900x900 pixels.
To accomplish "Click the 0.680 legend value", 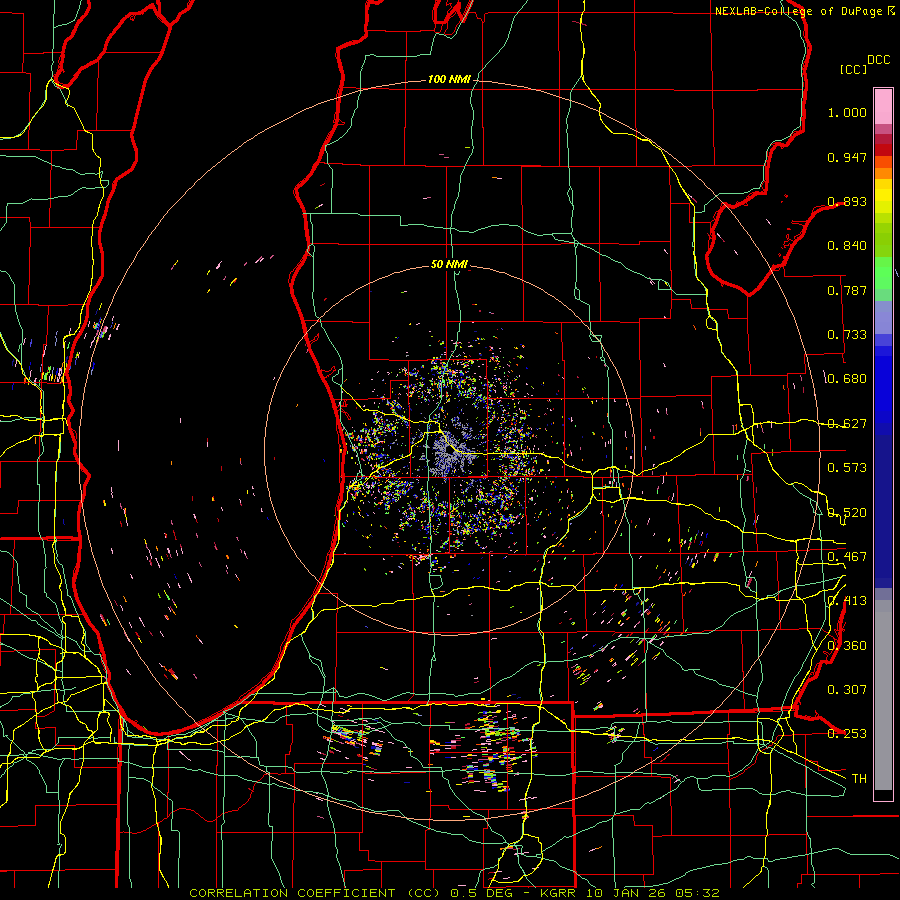I will 847,379.
